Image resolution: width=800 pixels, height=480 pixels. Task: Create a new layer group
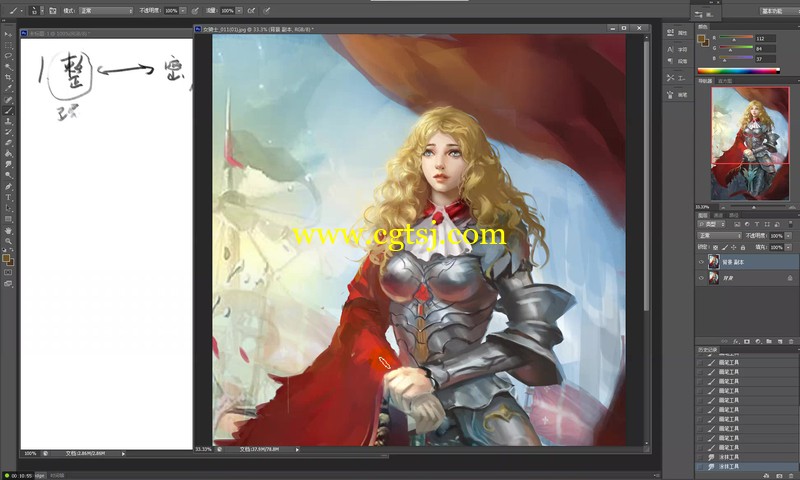click(769, 341)
